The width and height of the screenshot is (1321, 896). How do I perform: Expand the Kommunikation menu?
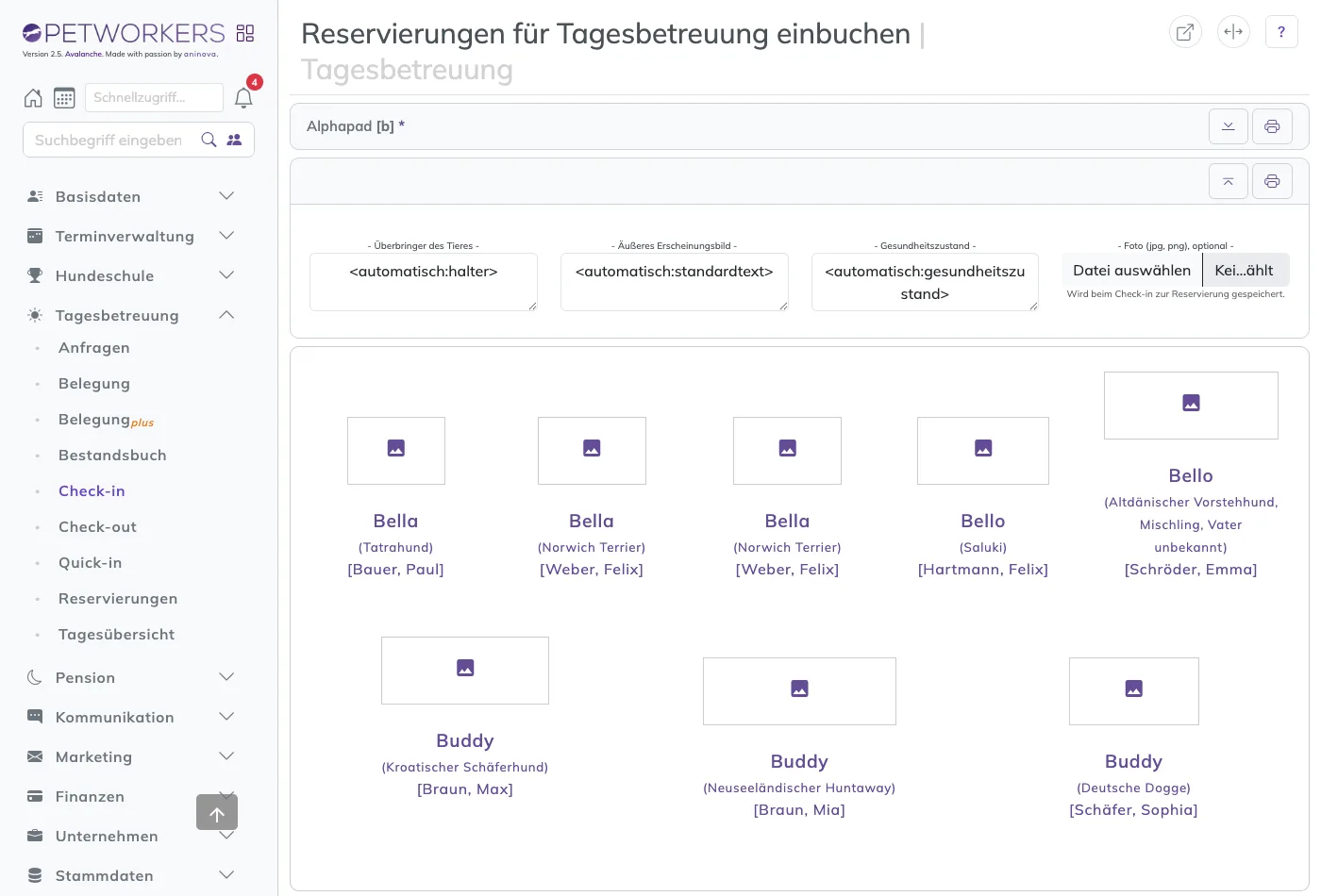click(131, 717)
